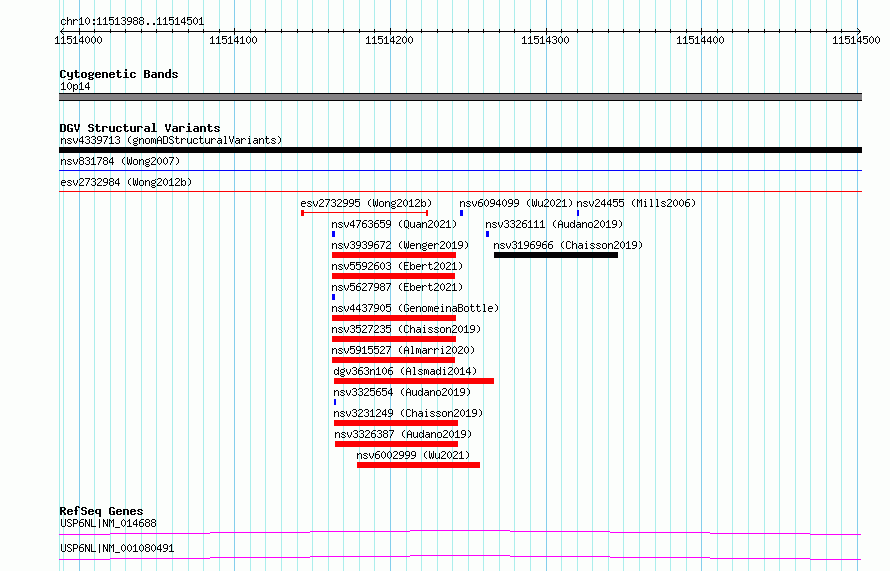The width and height of the screenshot is (890, 571).
Task: Click the nsv6094099 (Wu2021) label
Action: 516,203
